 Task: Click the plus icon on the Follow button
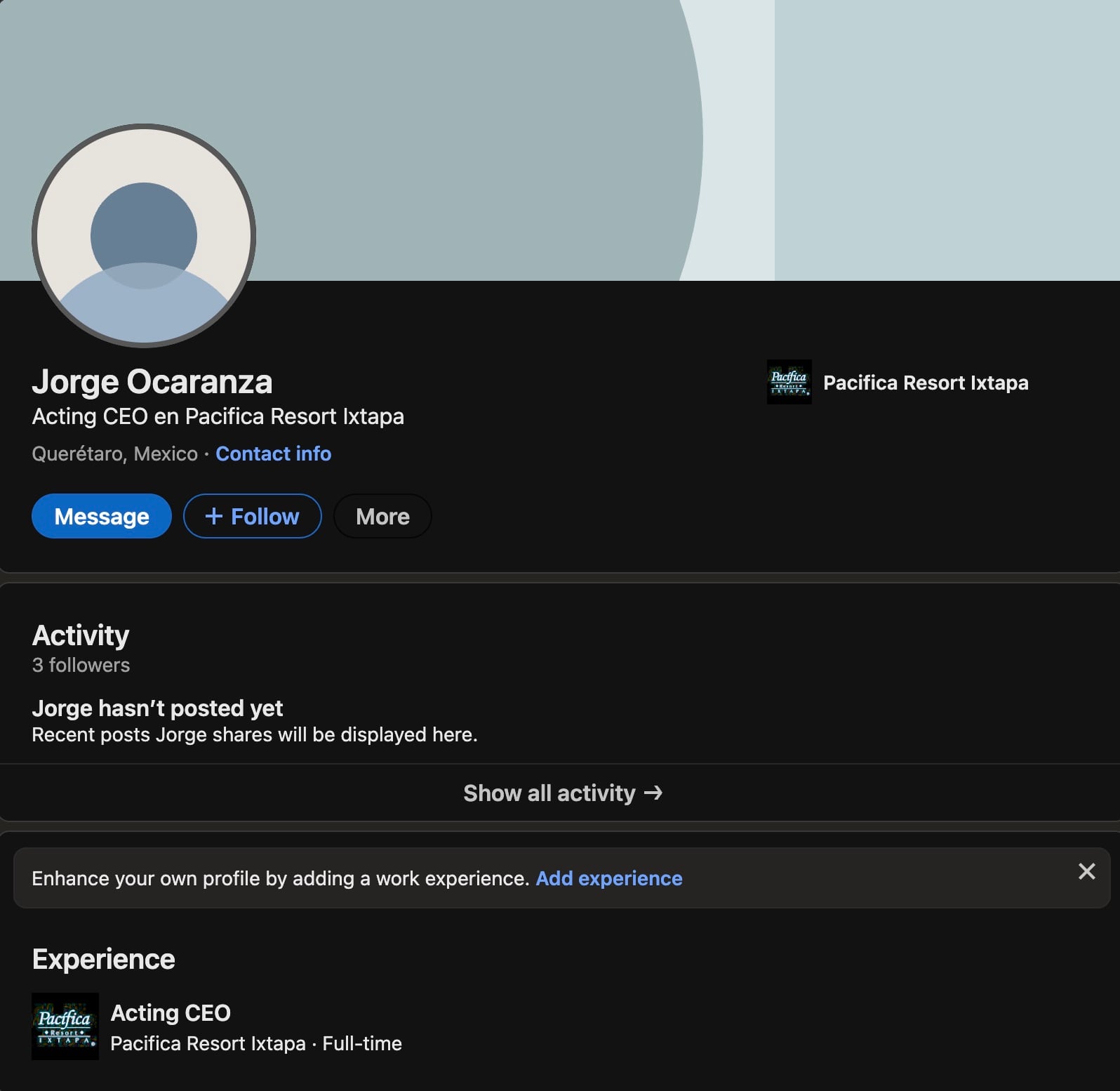pyautogui.click(x=213, y=516)
